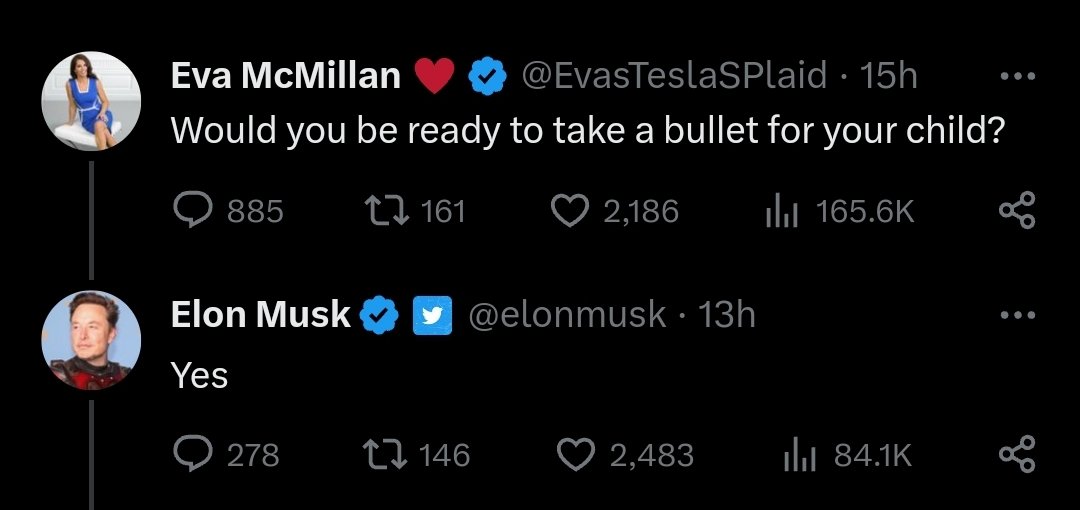This screenshot has width=1080, height=510.
Task: Open Elon Musk's profile picture
Action: [91, 340]
